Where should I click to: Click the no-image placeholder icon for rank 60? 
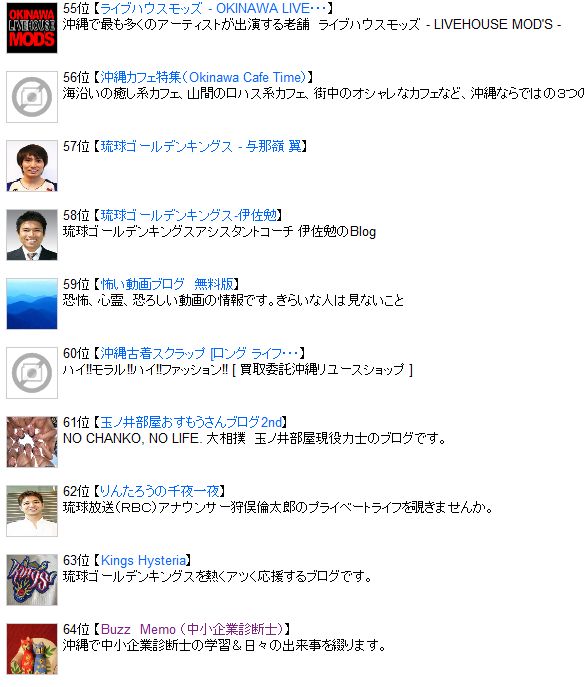point(32,373)
